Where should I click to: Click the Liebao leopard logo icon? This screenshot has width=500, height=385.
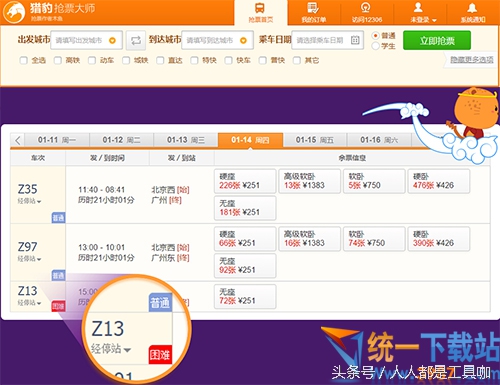(14, 12)
